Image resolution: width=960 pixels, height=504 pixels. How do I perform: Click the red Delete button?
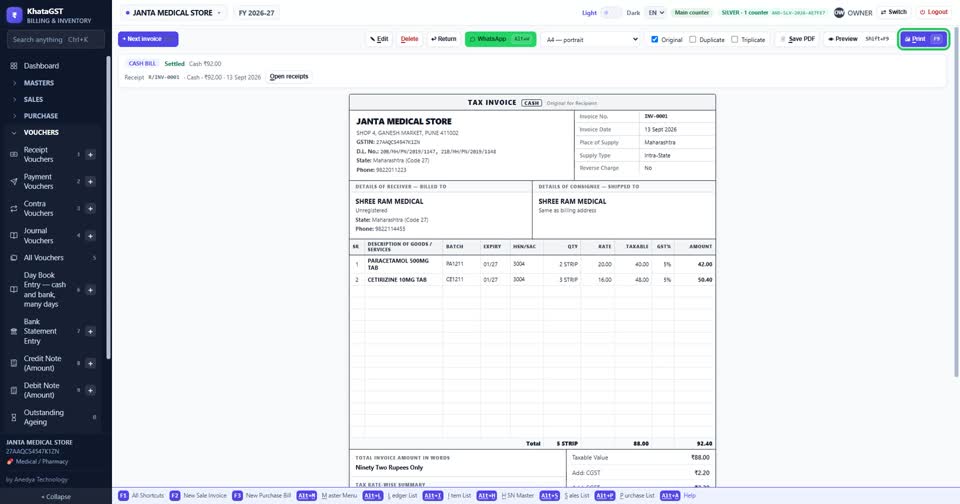coord(409,39)
